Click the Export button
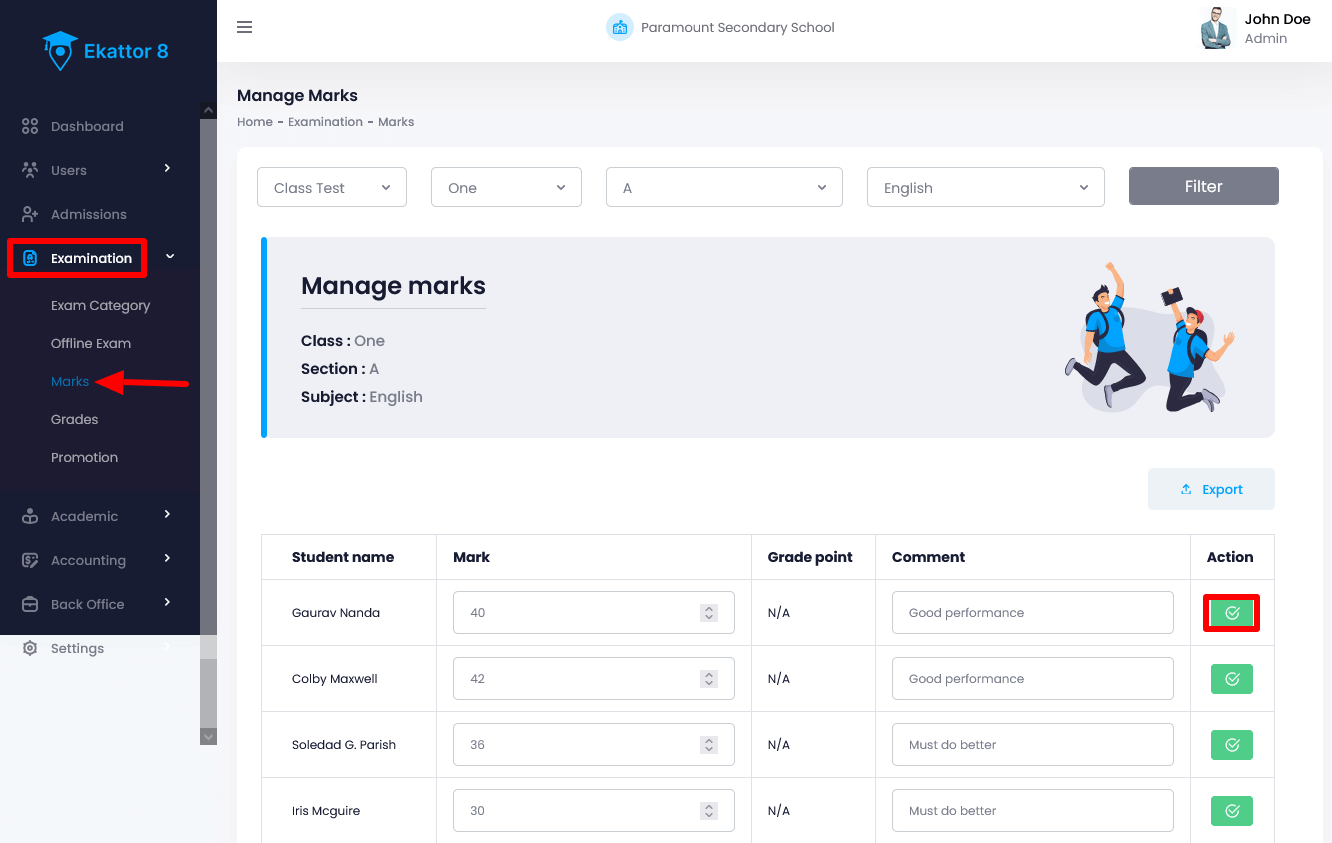The image size is (1332, 843). [1211, 490]
